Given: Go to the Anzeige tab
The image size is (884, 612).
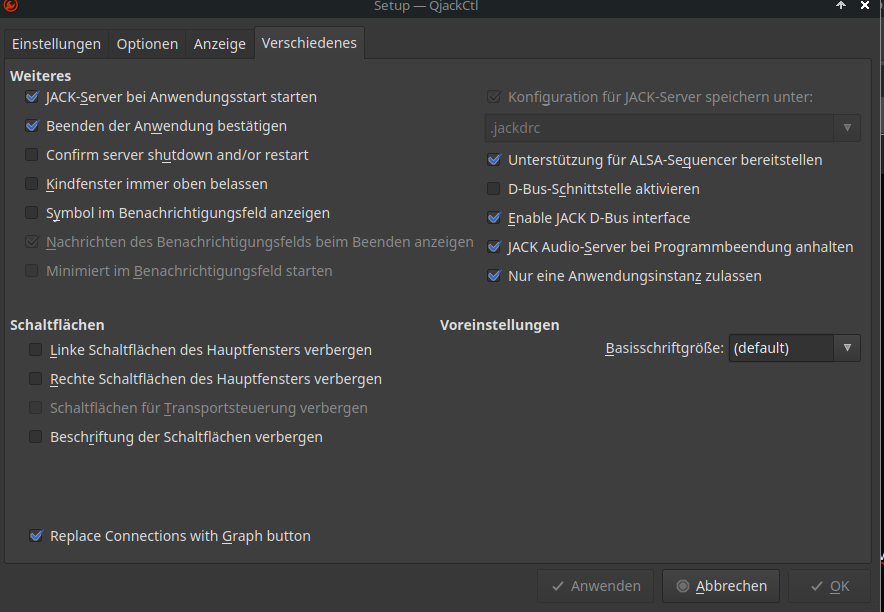Looking at the screenshot, I should (219, 44).
